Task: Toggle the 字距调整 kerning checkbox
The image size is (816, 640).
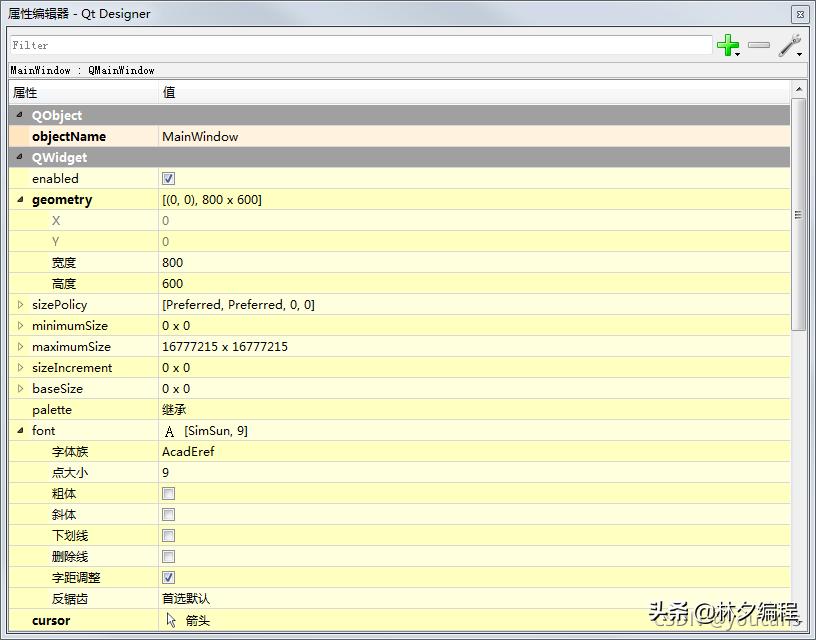Action: (x=169, y=578)
